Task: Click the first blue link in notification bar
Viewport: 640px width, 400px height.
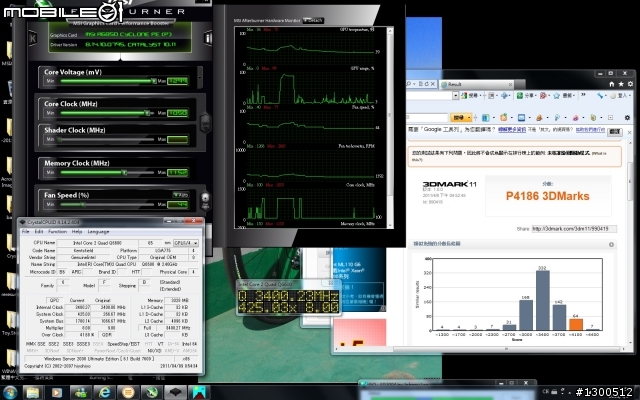Action: pyautogui.click(x=512, y=130)
